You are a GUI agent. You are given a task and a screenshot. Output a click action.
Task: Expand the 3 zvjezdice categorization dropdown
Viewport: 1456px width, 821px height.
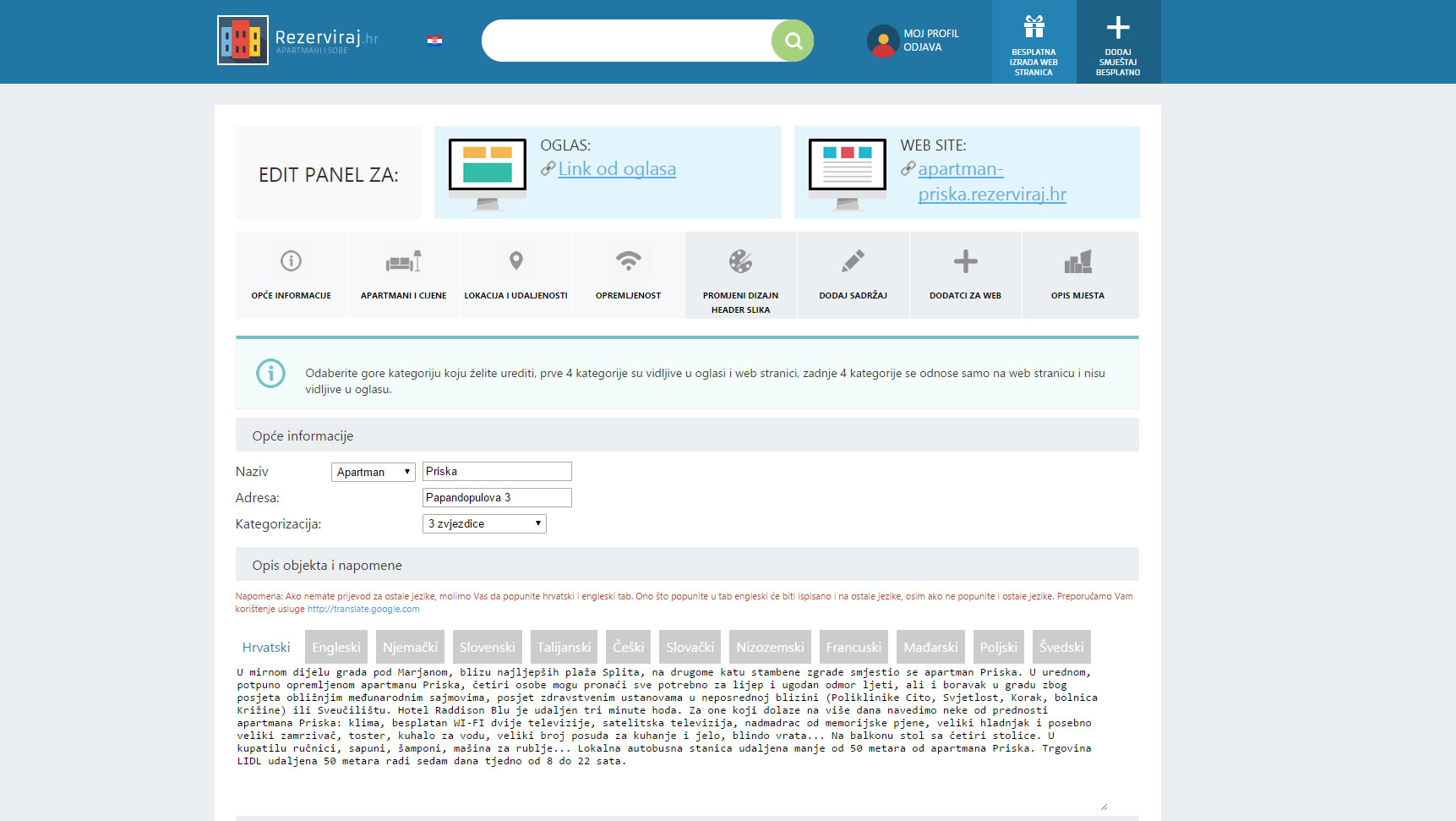[x=484, y=524]
